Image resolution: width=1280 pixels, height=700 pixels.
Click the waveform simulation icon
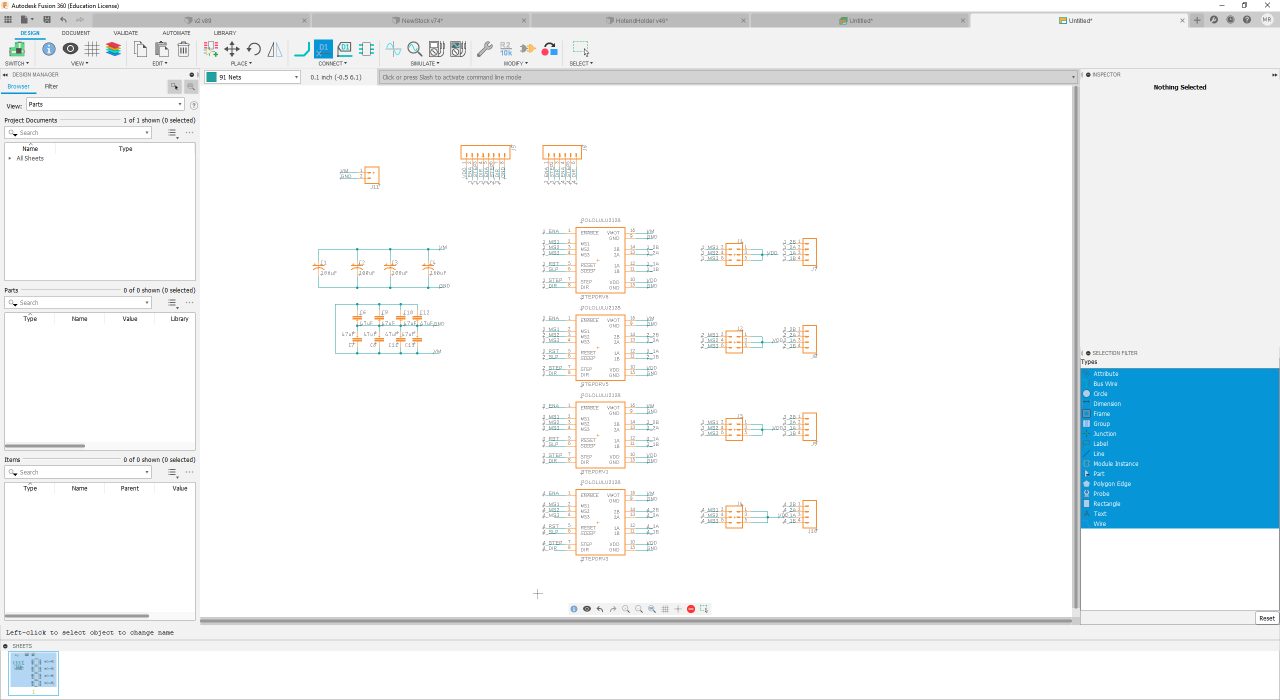(394, 48)
